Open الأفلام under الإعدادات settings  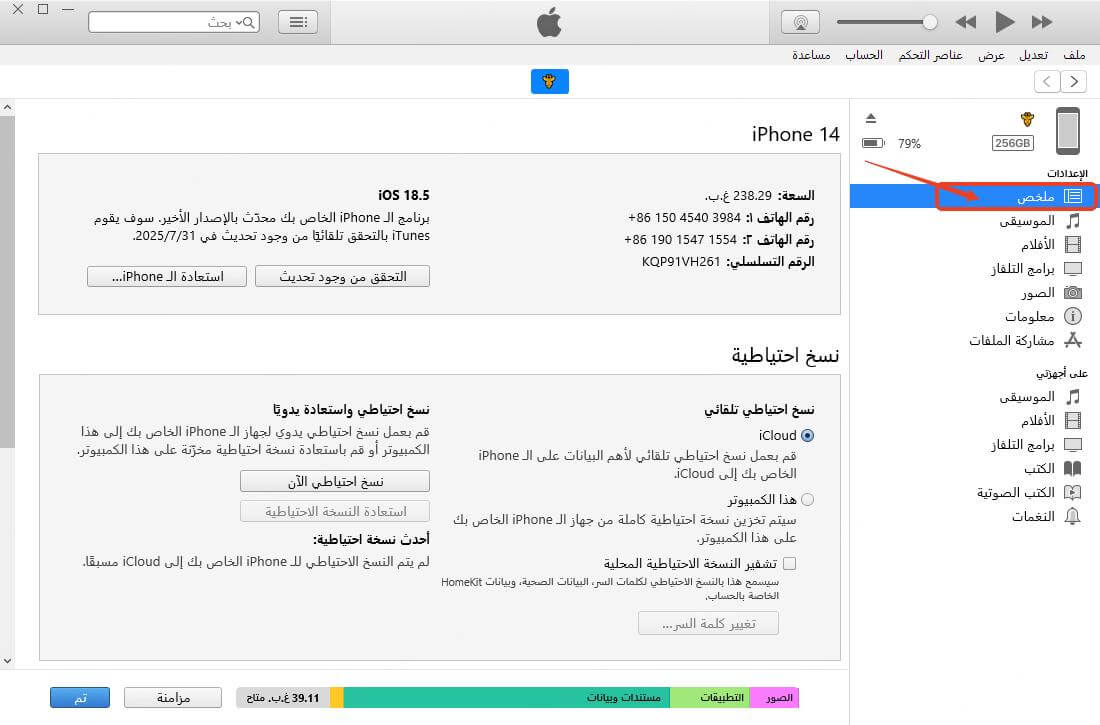[x=1050, y=245]
